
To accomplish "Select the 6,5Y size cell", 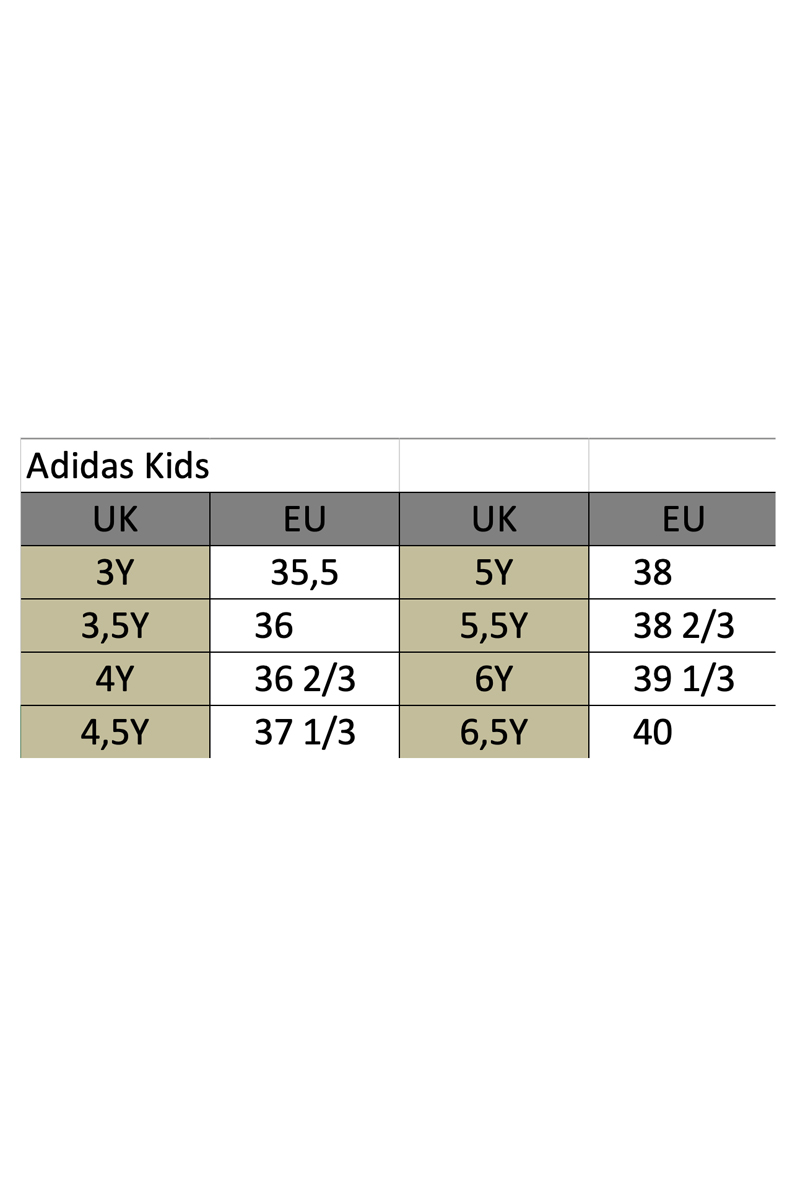I will (494, 732).
